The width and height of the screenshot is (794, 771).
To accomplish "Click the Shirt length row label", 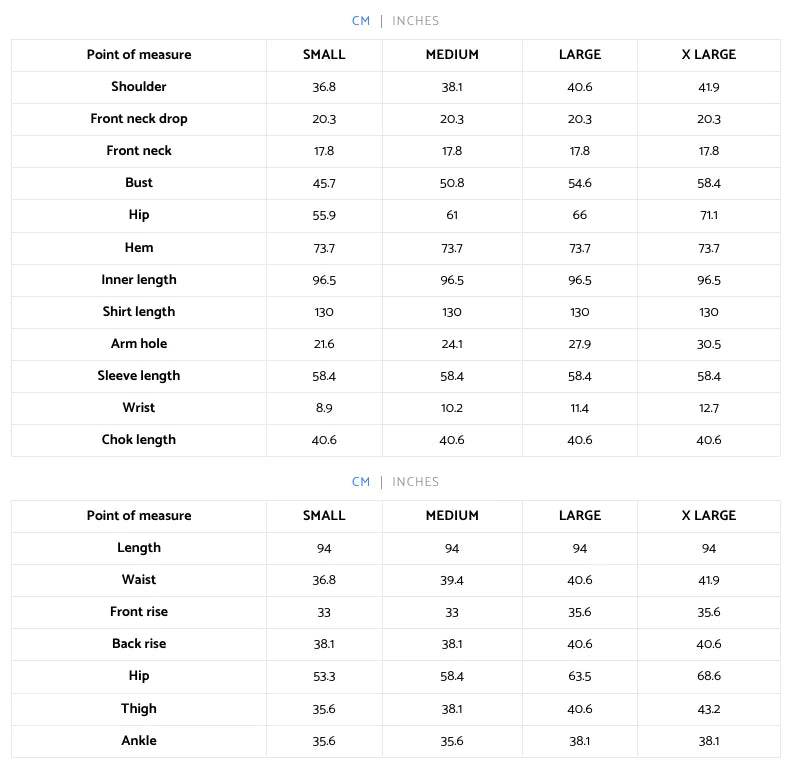I will [139, 311].
